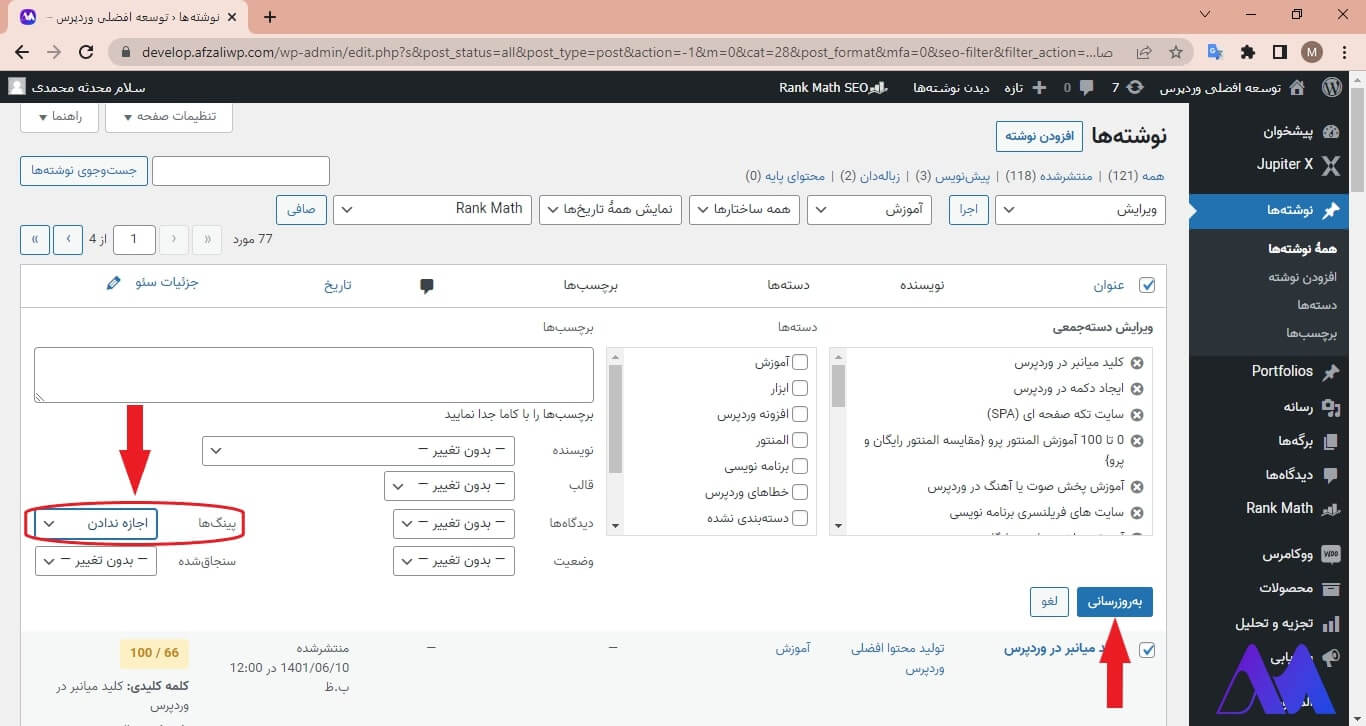
Task: Click صافی filter button
Action: click(x=301, y=210)
